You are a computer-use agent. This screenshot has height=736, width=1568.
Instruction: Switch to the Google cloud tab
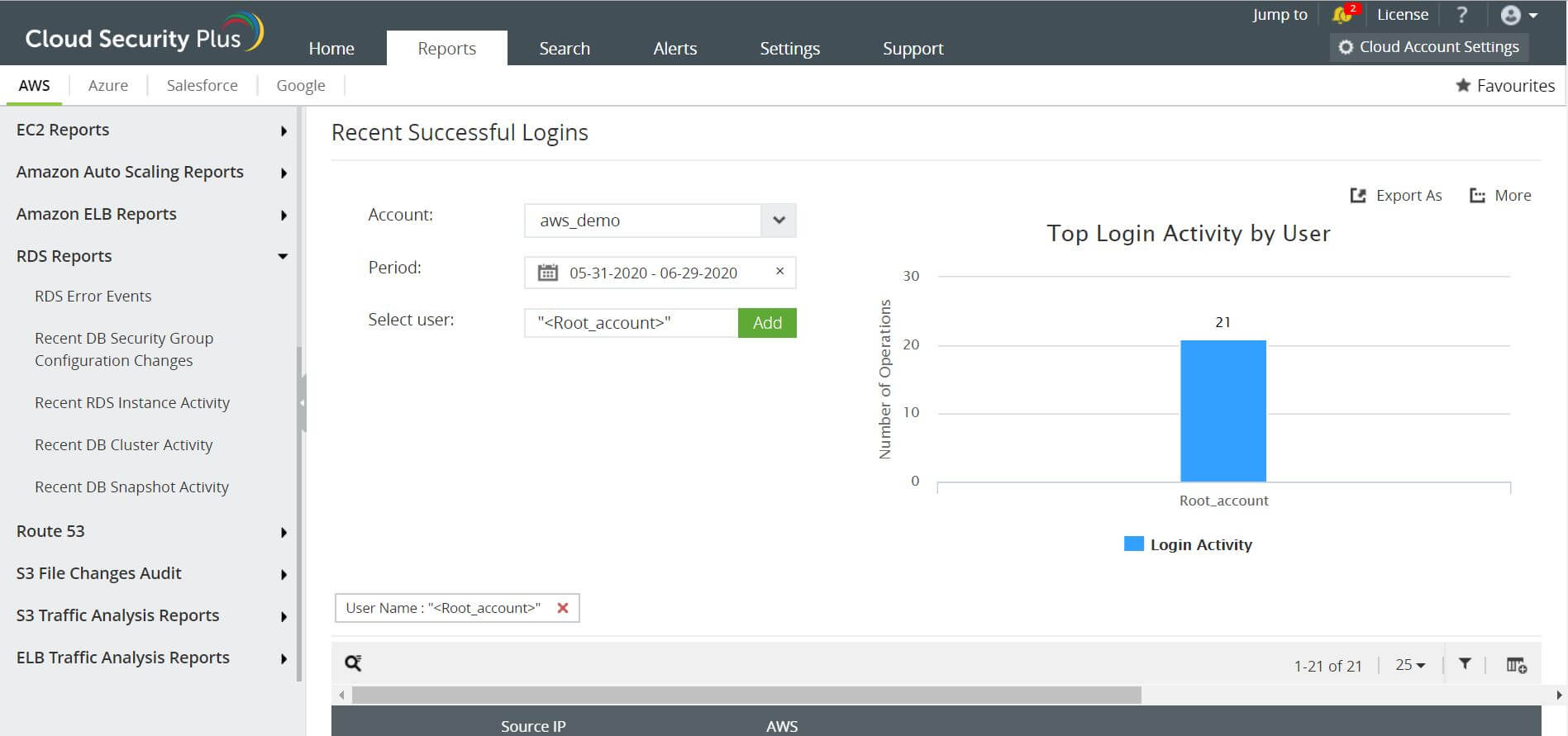coord(301,85)
